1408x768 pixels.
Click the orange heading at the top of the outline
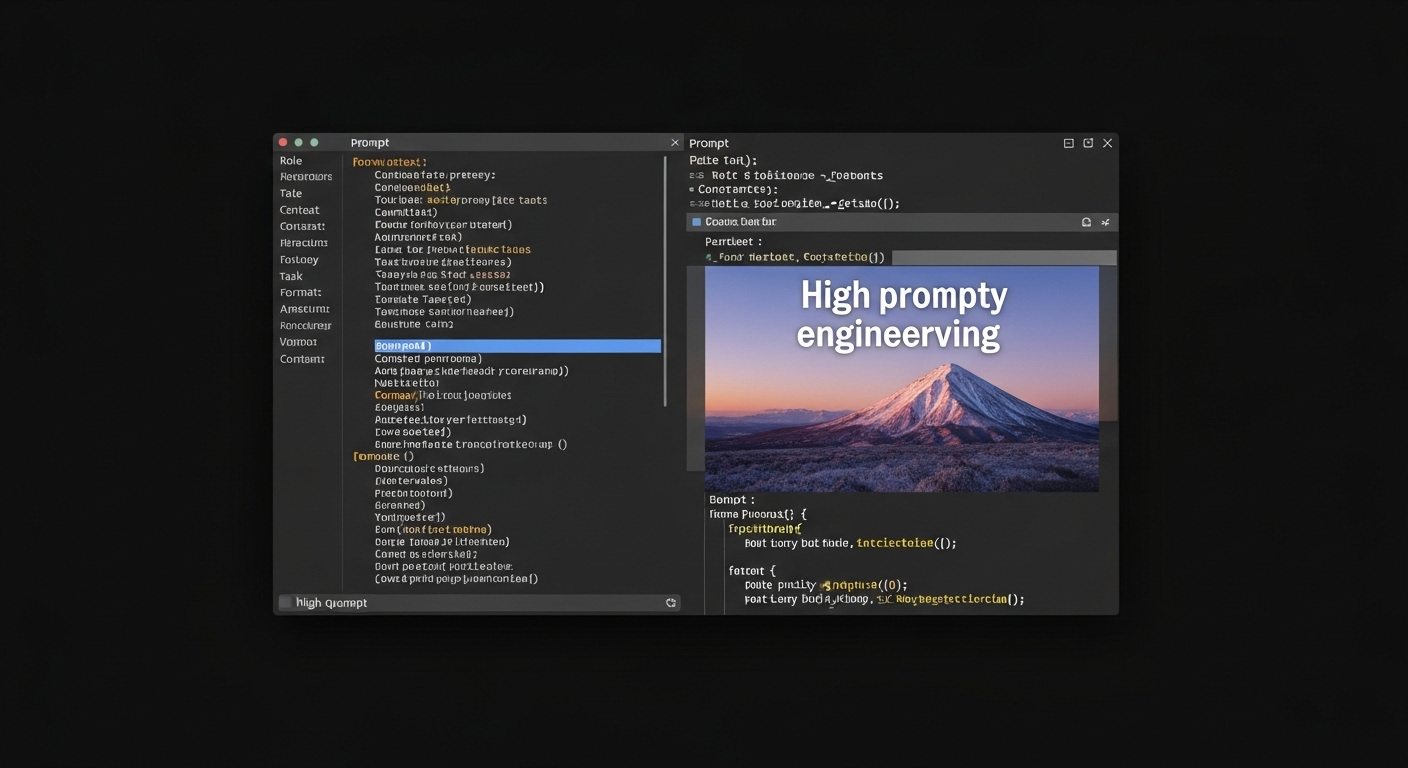click(390, 162)
